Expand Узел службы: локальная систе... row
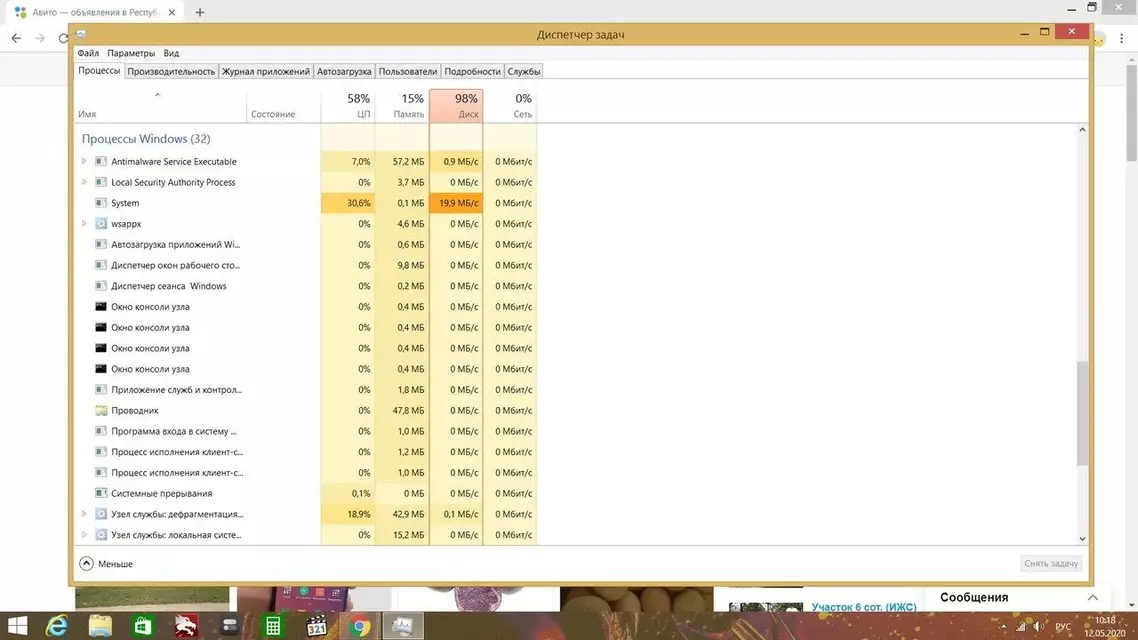 (83, 535)
